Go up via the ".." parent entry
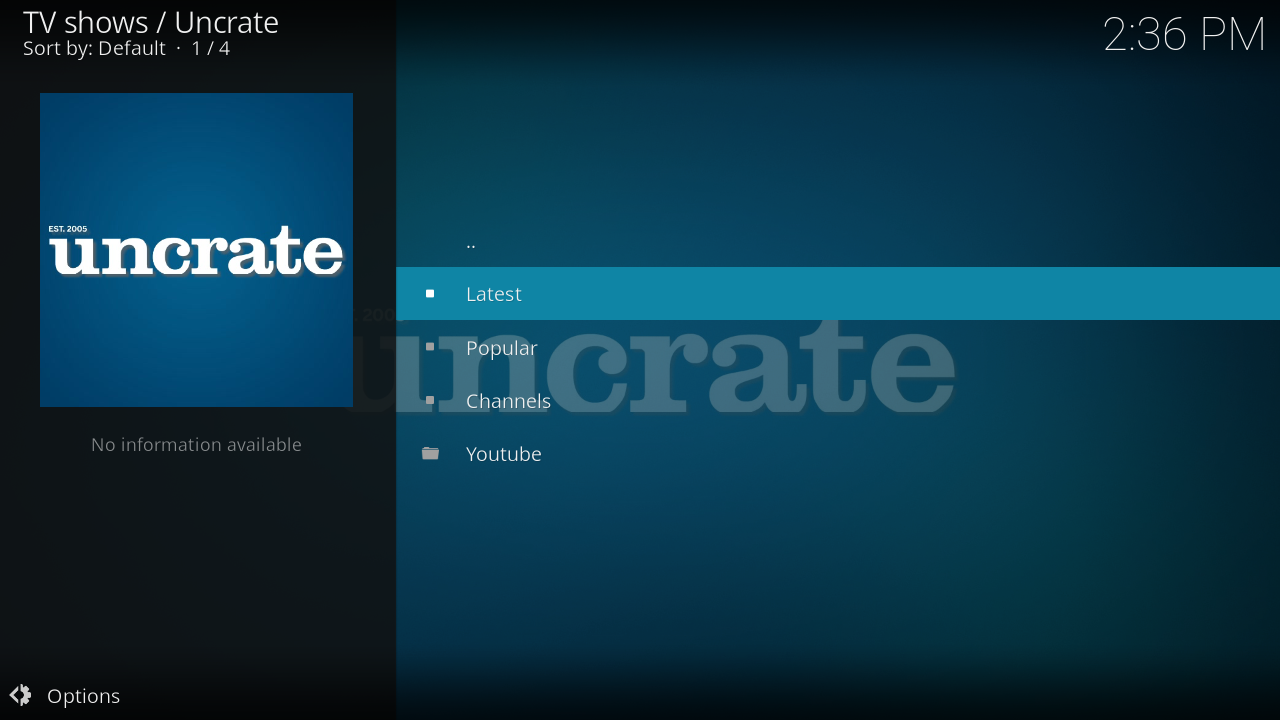The height and width of the screenshot is (720, 1280). [x=471, y=242]
